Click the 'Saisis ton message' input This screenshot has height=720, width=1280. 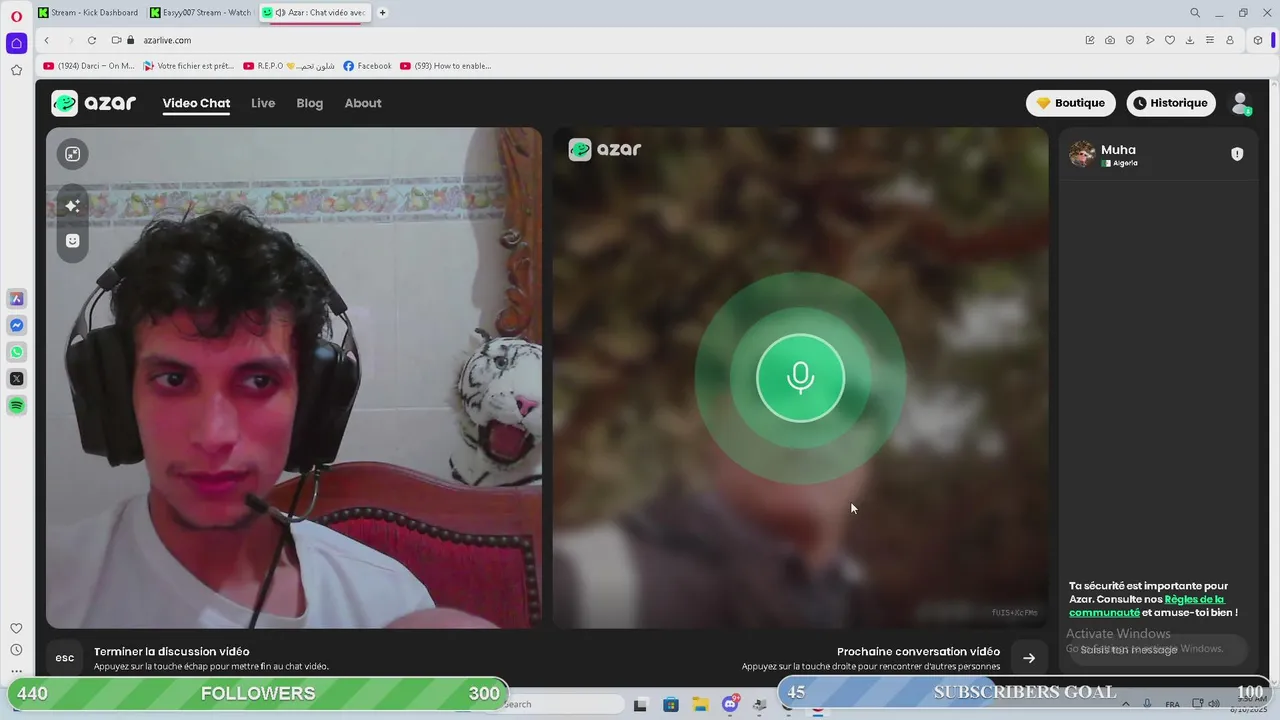(1158, 650)
